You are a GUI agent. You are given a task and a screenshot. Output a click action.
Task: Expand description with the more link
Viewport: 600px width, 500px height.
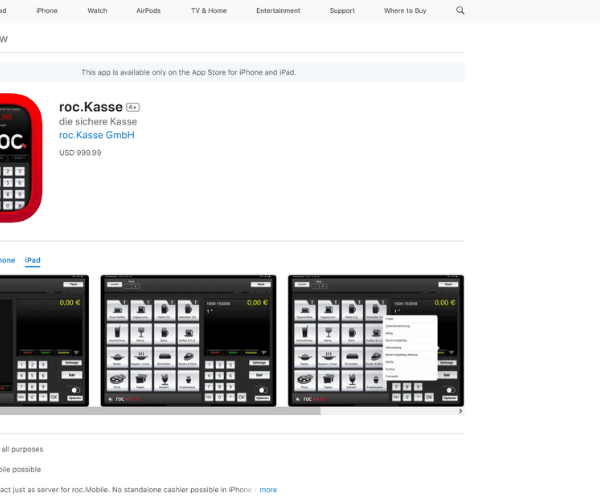(x=268, y=490)
